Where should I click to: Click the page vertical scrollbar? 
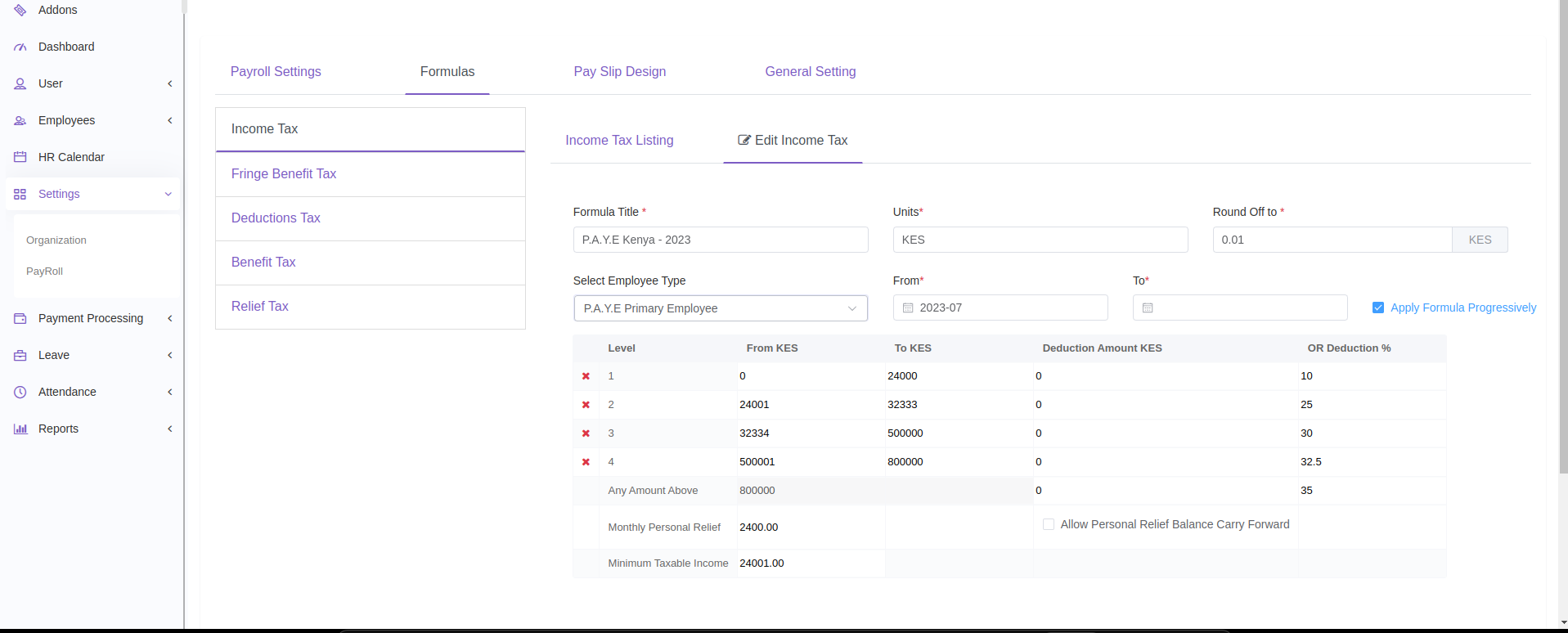click(x=1562, y=245)
